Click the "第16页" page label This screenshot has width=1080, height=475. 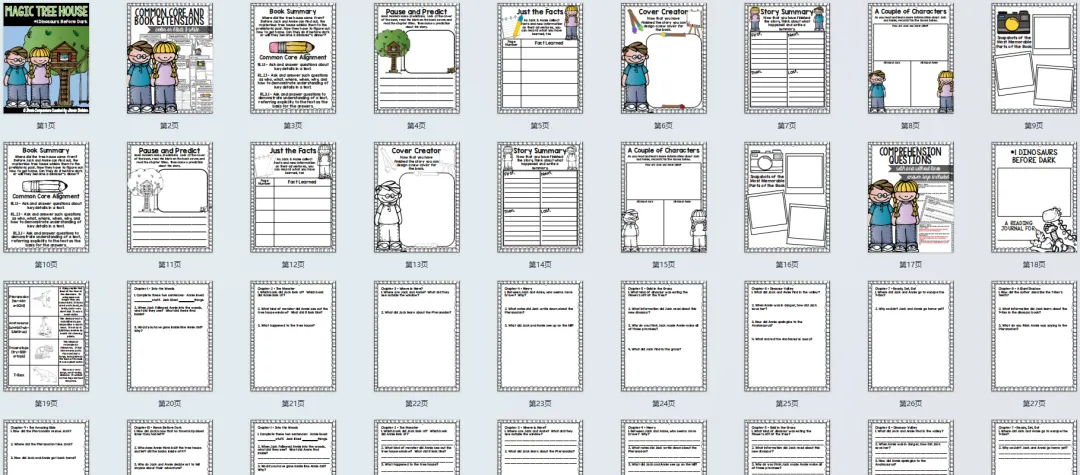787,265
